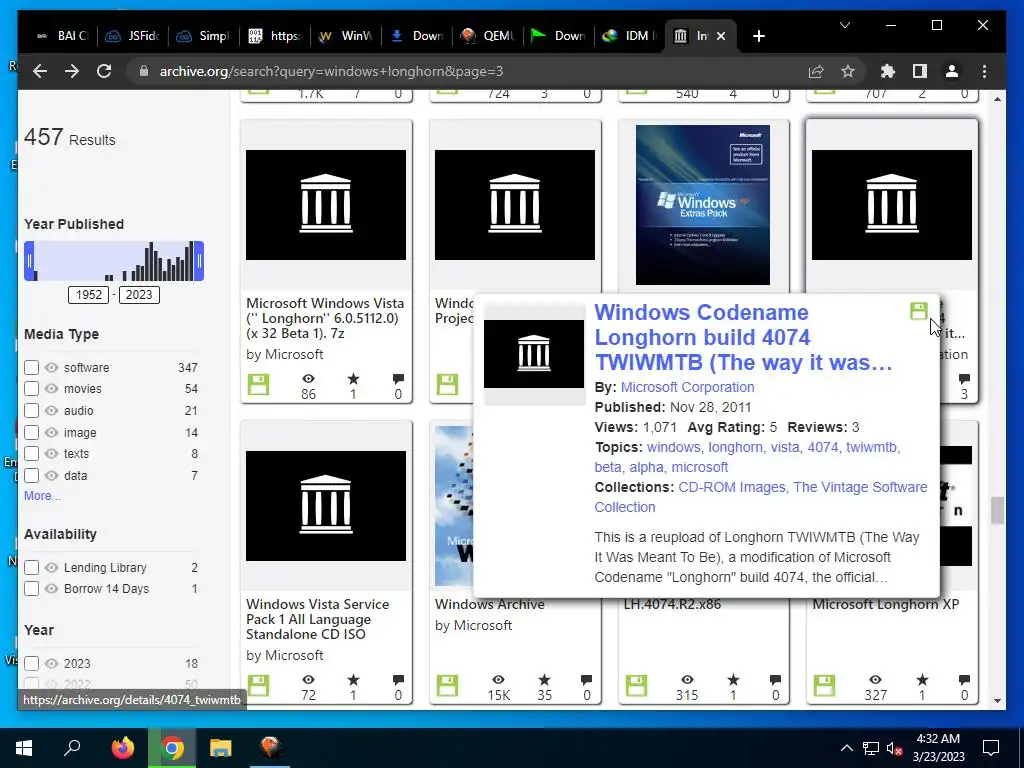This screenshot has width=1024, height=768.
Task: Toggle eye icon next to Lending Library
Action: pos(52,568)
